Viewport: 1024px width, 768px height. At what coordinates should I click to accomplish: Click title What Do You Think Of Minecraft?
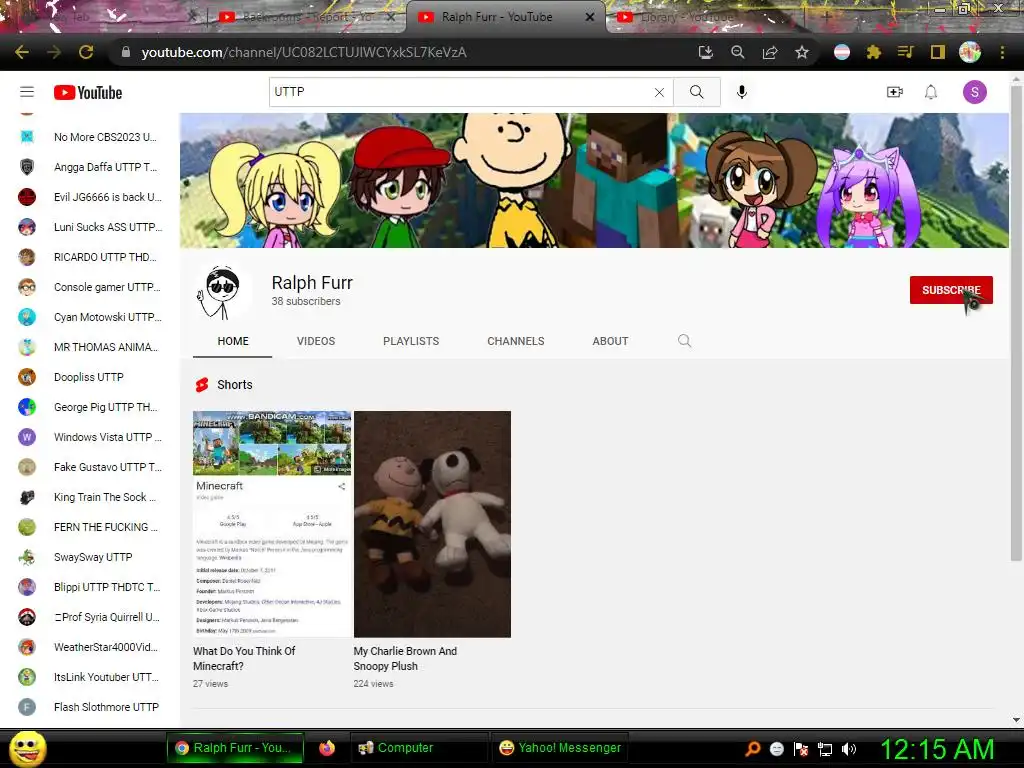pyautogui.click(x=244, y=658)
